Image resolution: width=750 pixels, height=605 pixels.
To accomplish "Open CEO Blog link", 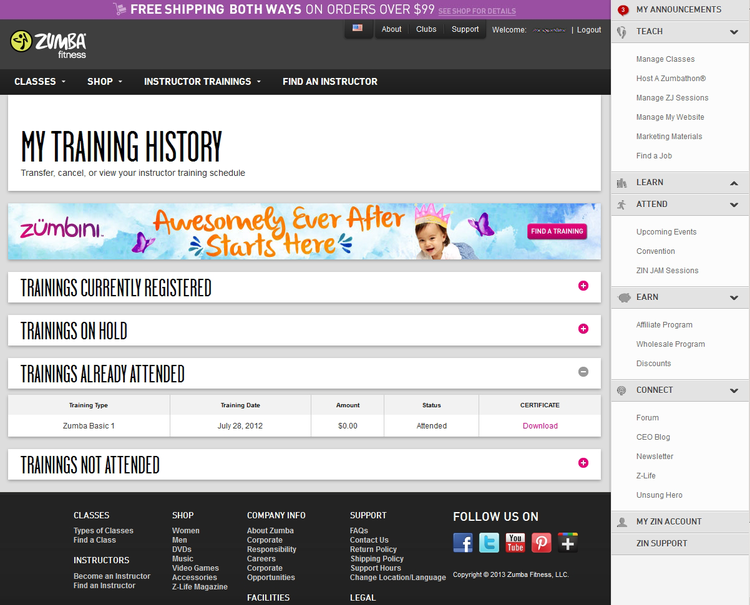I will pos(653,437).
